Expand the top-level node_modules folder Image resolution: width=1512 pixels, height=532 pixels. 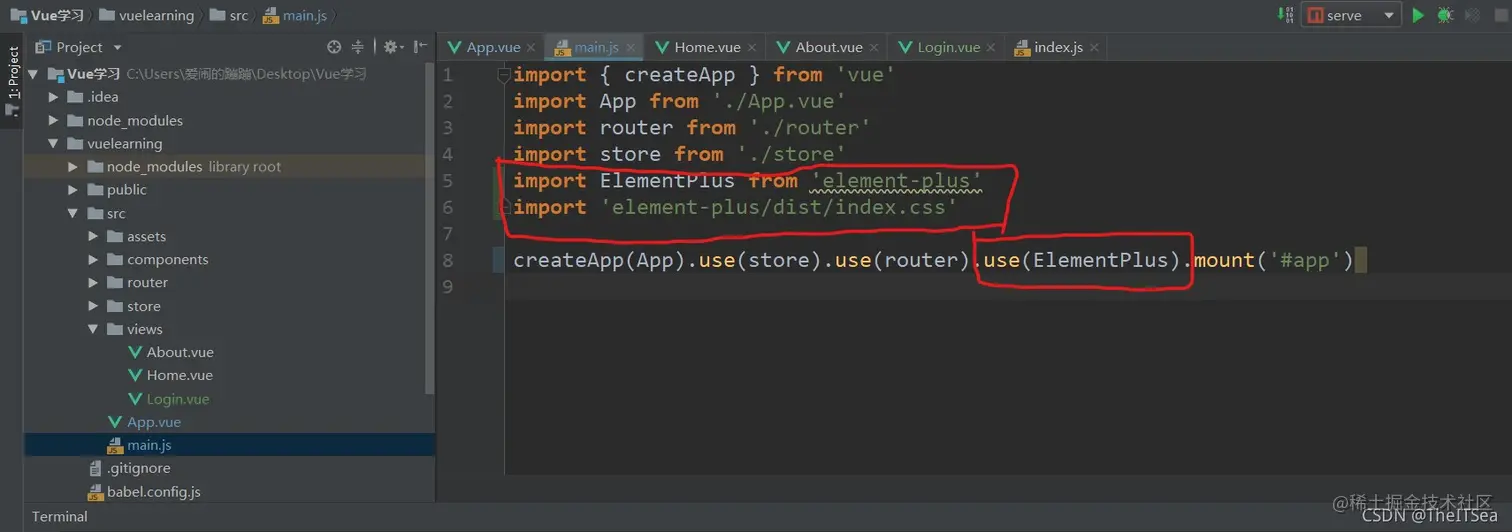[53, 120]
